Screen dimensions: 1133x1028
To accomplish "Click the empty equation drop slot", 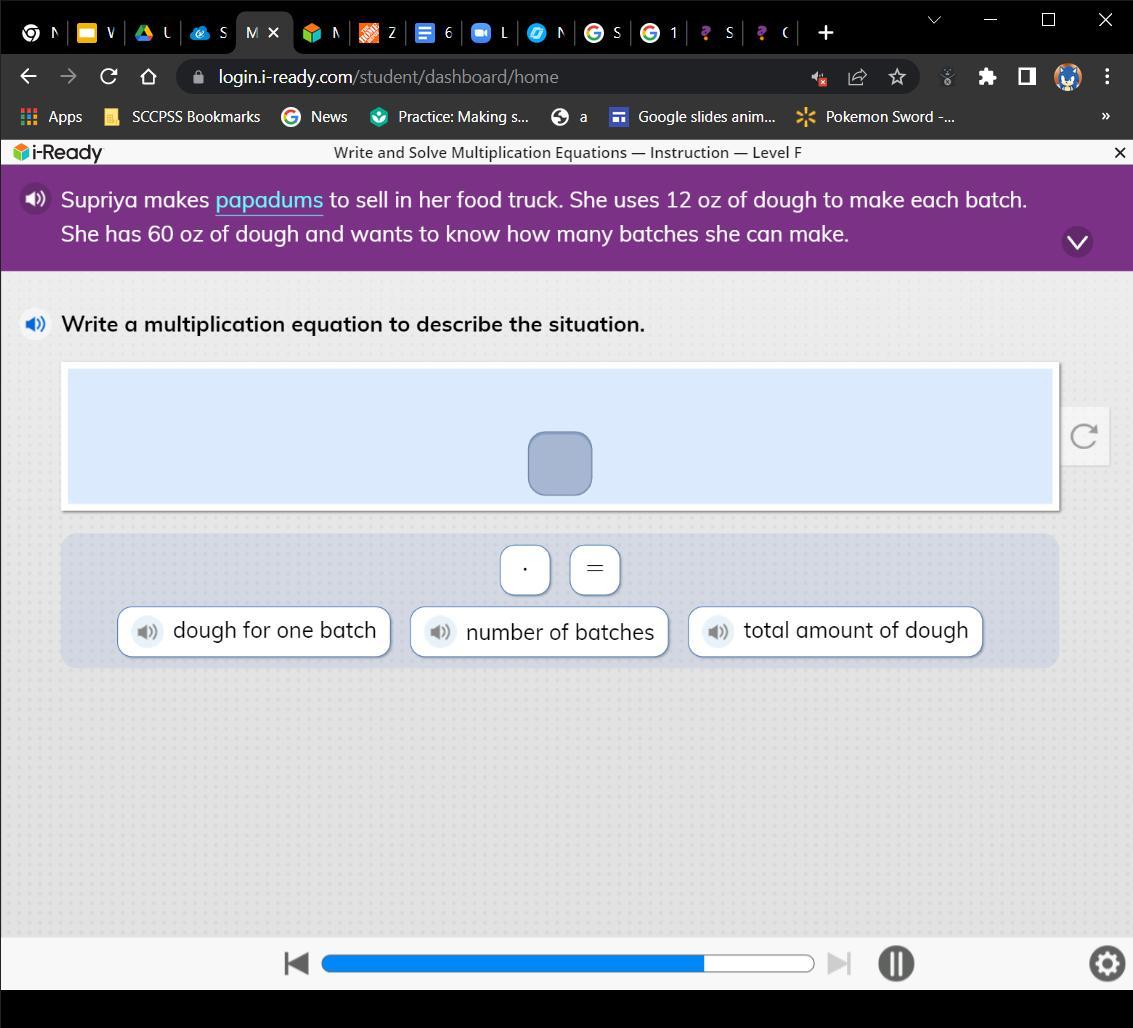I will (560, 463).
